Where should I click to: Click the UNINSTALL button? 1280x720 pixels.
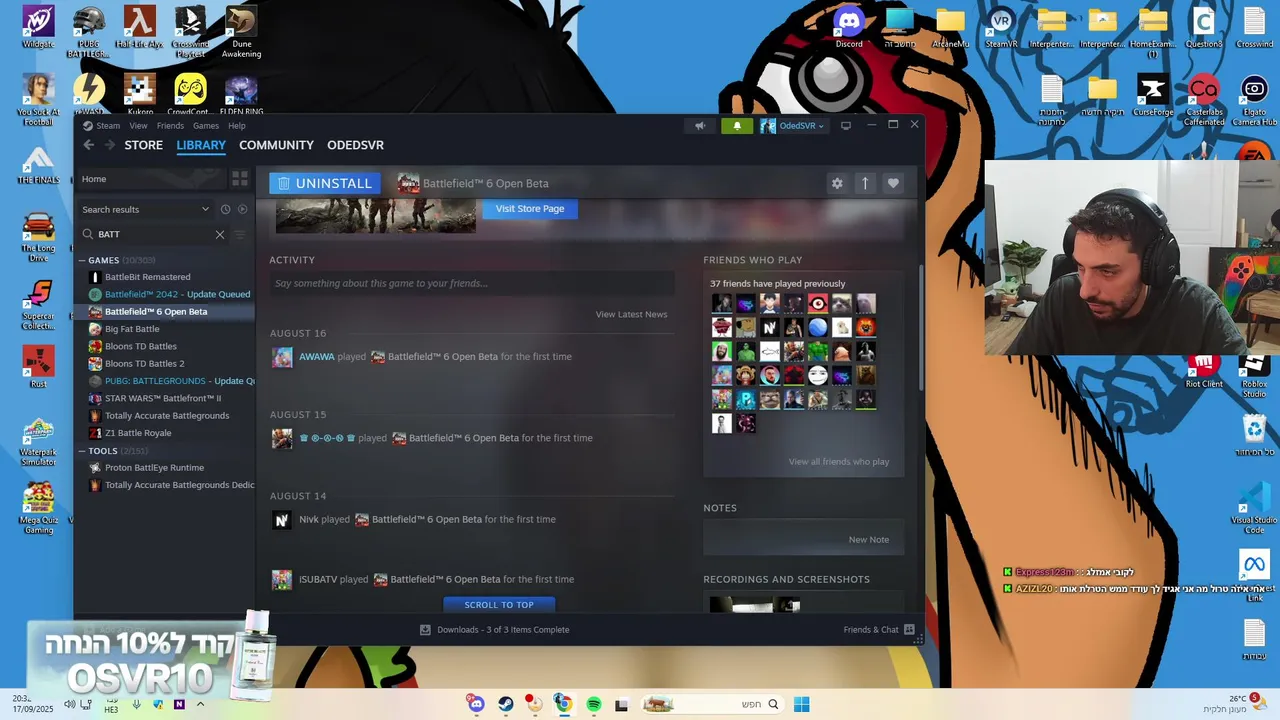(325, 183)
